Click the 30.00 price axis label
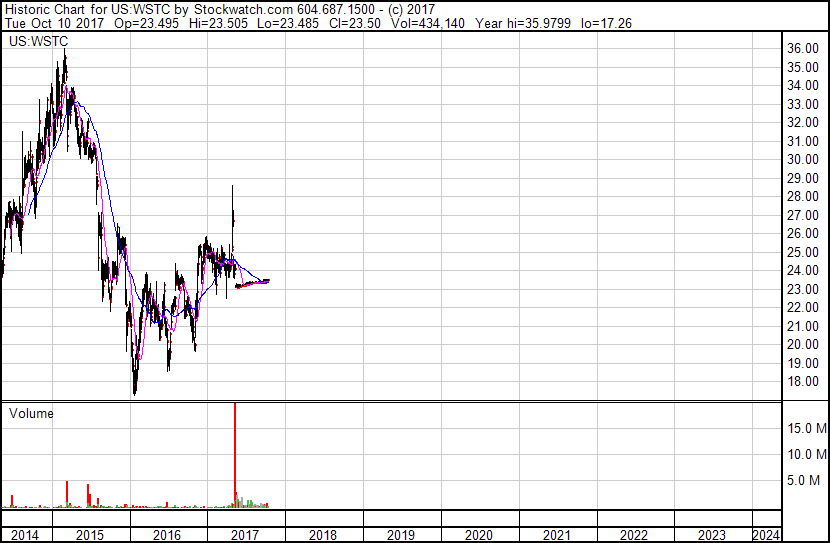The image size is (830, 543). click(803, 159)
